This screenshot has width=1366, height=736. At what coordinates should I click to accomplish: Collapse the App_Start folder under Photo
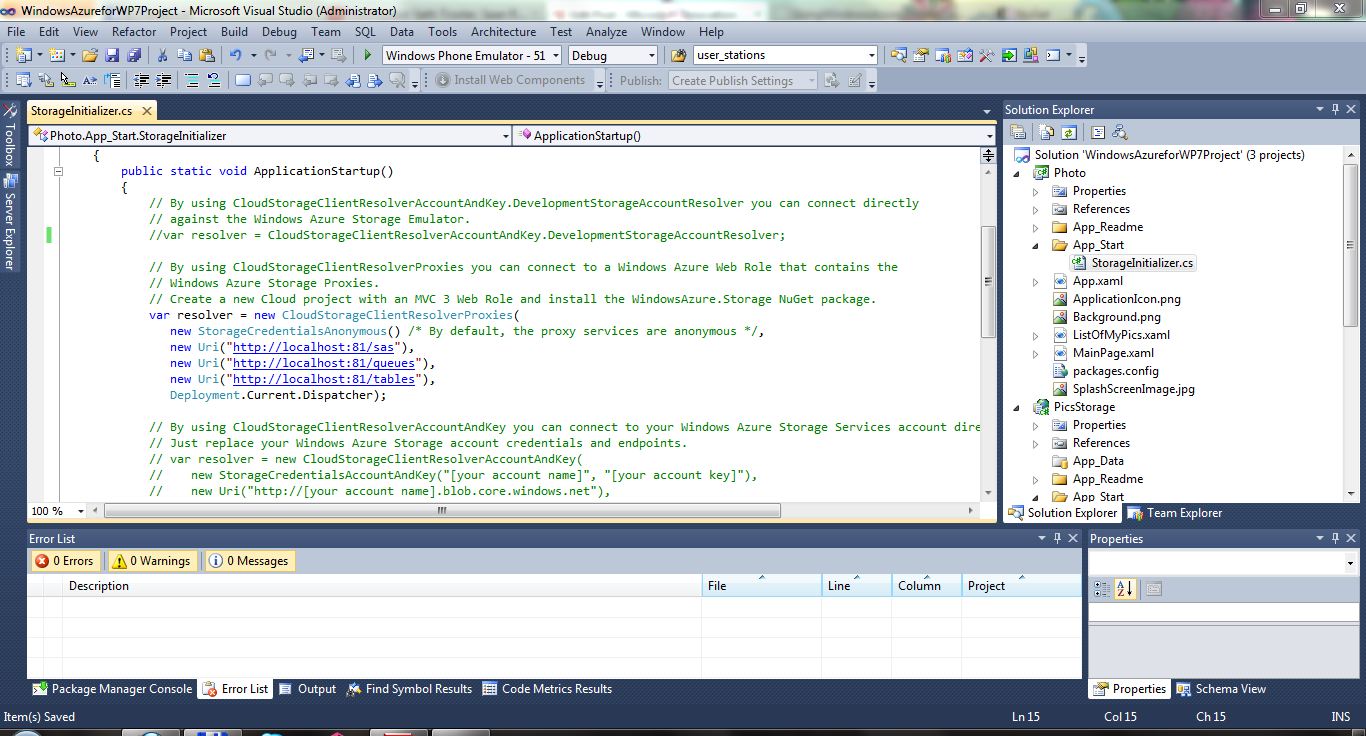pyautogui.click(x=1036, y=245)
